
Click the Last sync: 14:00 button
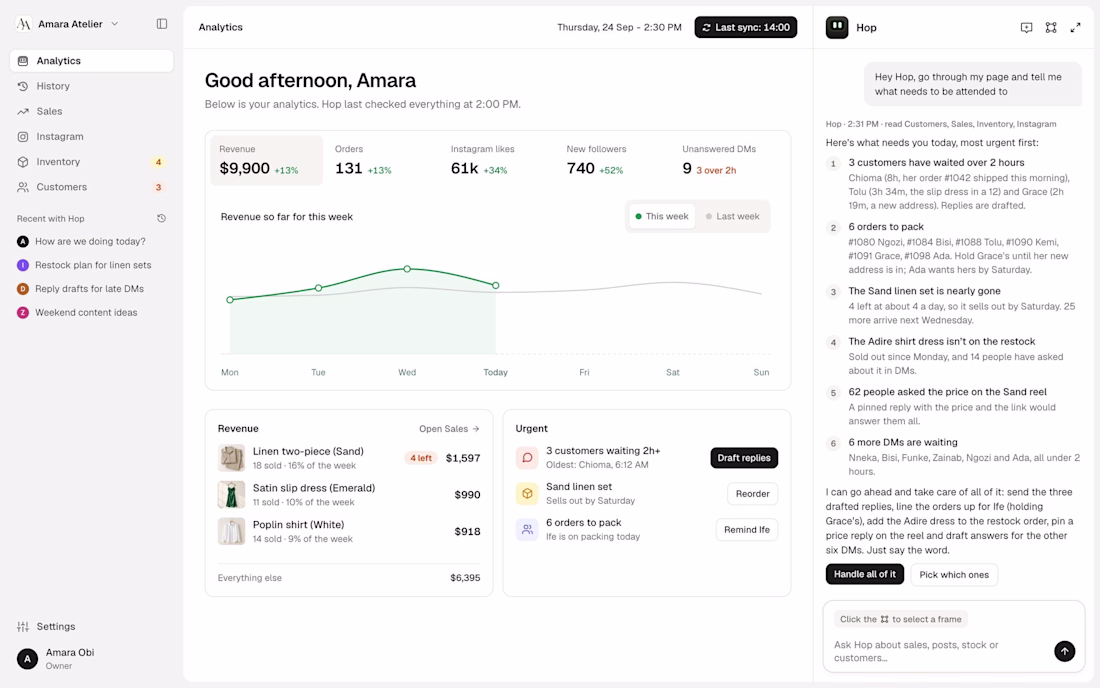coord(746,27)
